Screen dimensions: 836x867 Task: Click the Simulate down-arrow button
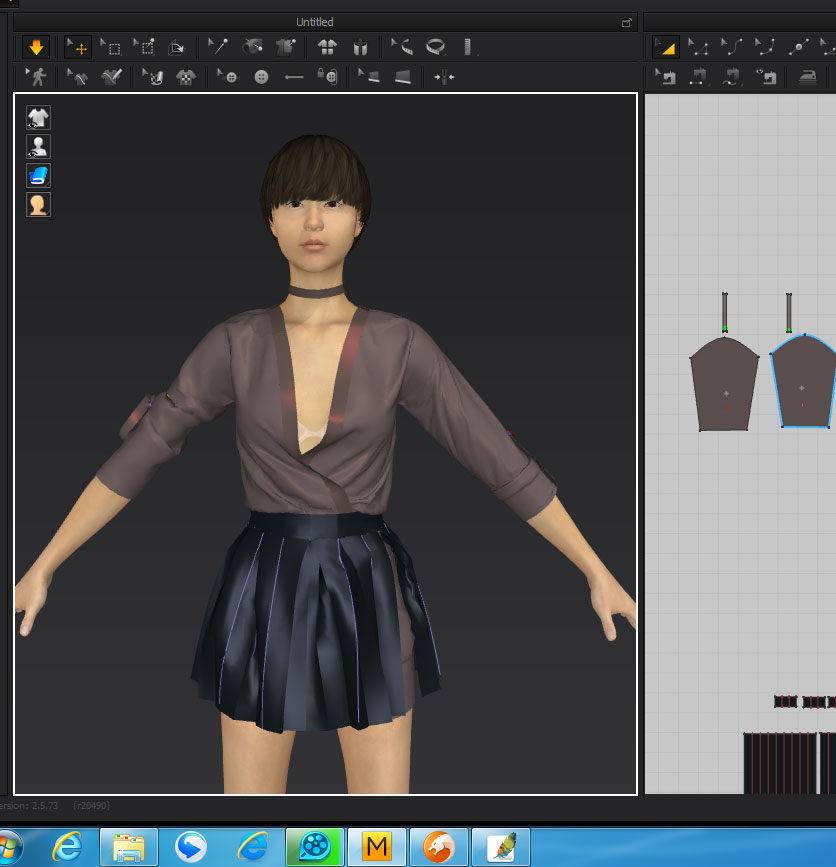point(37,47)
